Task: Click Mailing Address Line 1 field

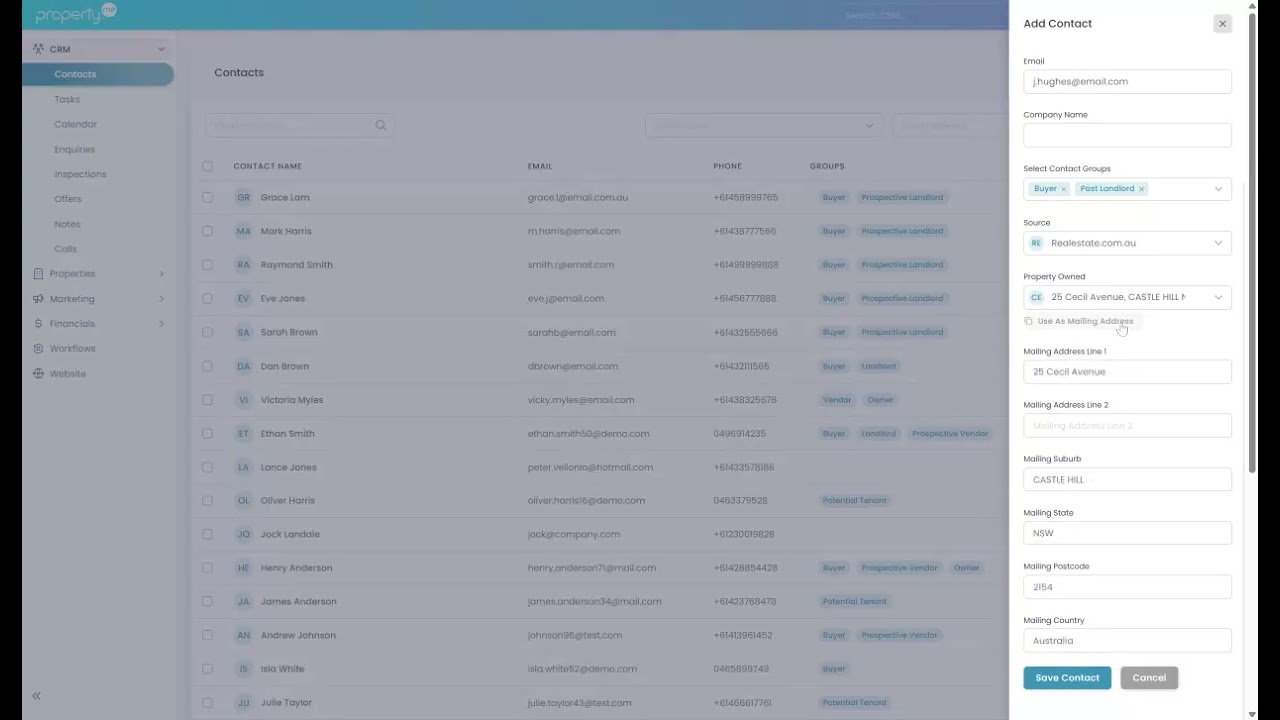Action: coord(1127,372)
